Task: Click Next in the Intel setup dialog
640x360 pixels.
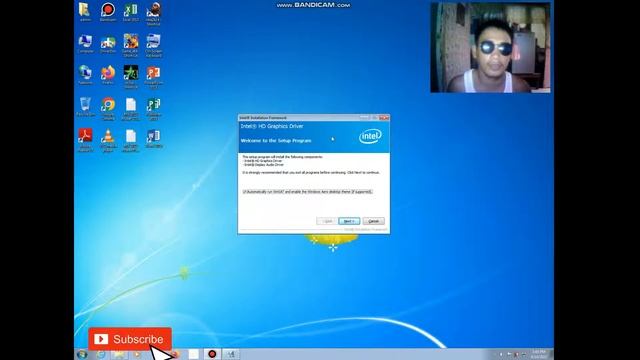Action: click(x=349, y=221)
